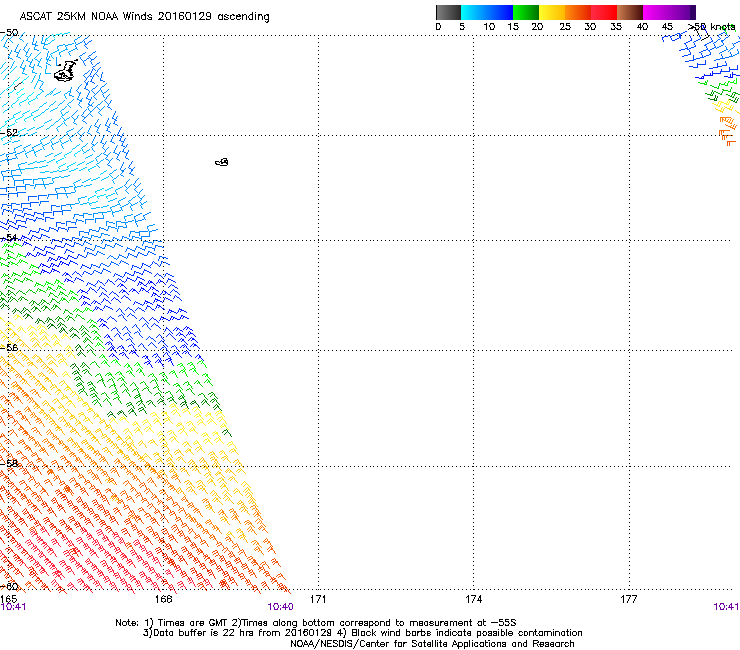Image resolution: width=740 pixels, height=650 pixels.
Task: Pick the cyan segment of the wind speed legend
Action: click(x=474, y=12)
